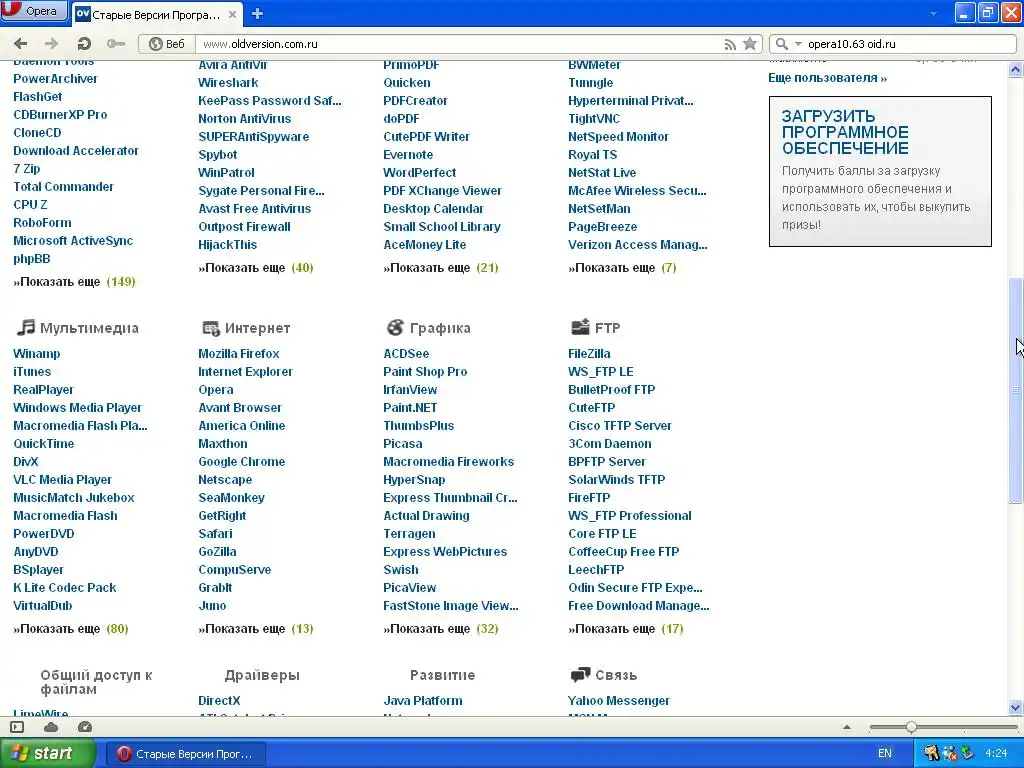Open the DirectX link
This screenshot has height=768, width=1024.
[x=219, y=701]
